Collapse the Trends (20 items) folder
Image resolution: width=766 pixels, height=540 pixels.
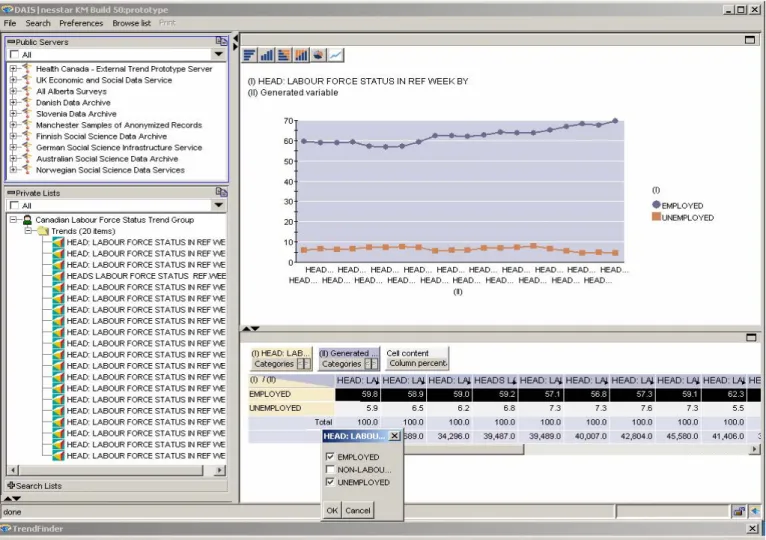[x=28, y=231]
